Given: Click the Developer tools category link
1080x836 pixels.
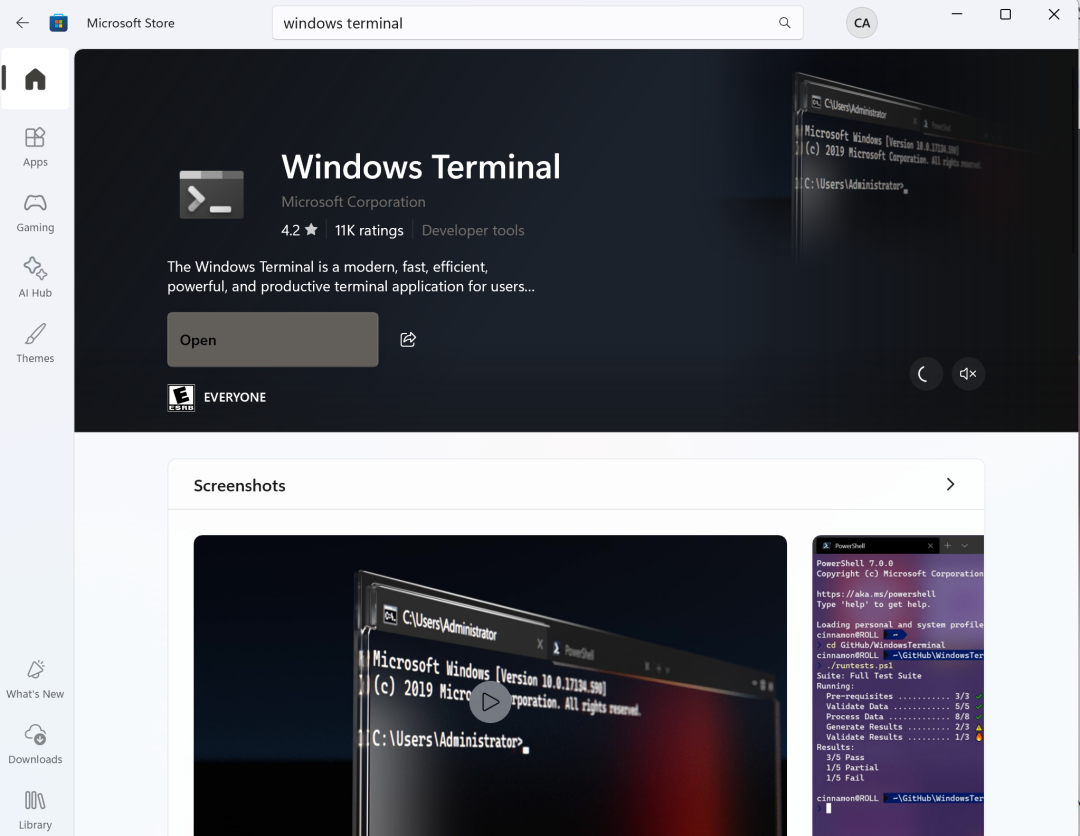Looking at the screenshot, I should tap(473, 230).
